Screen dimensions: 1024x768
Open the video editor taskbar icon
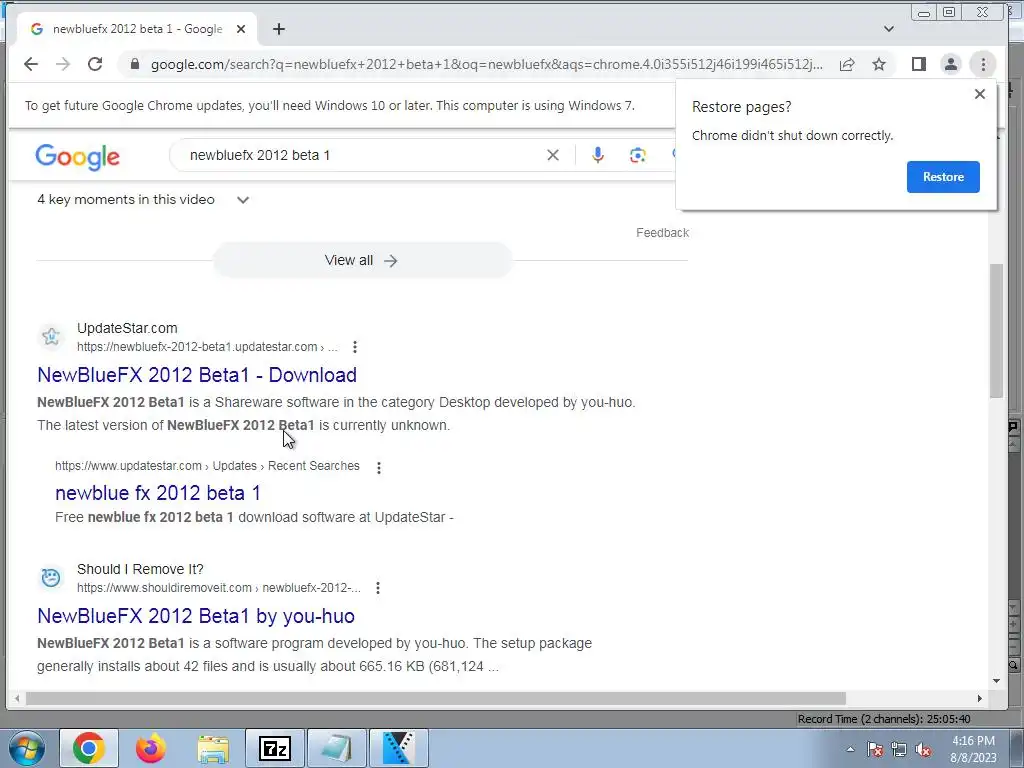point(399,748)
